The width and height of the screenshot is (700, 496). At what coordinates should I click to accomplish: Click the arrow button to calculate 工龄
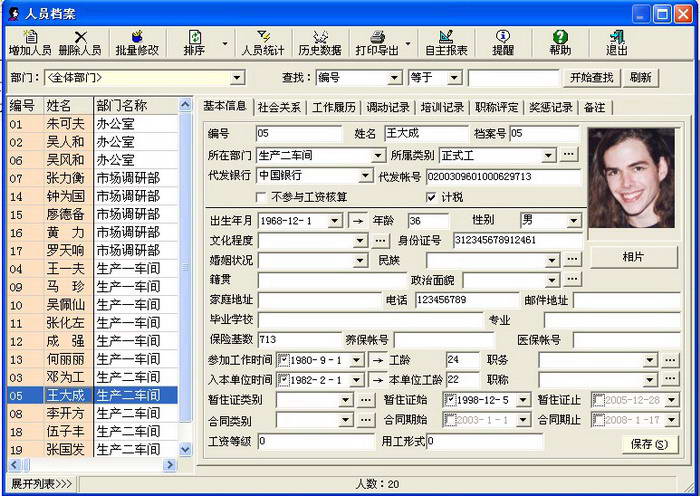click(378, 360)
